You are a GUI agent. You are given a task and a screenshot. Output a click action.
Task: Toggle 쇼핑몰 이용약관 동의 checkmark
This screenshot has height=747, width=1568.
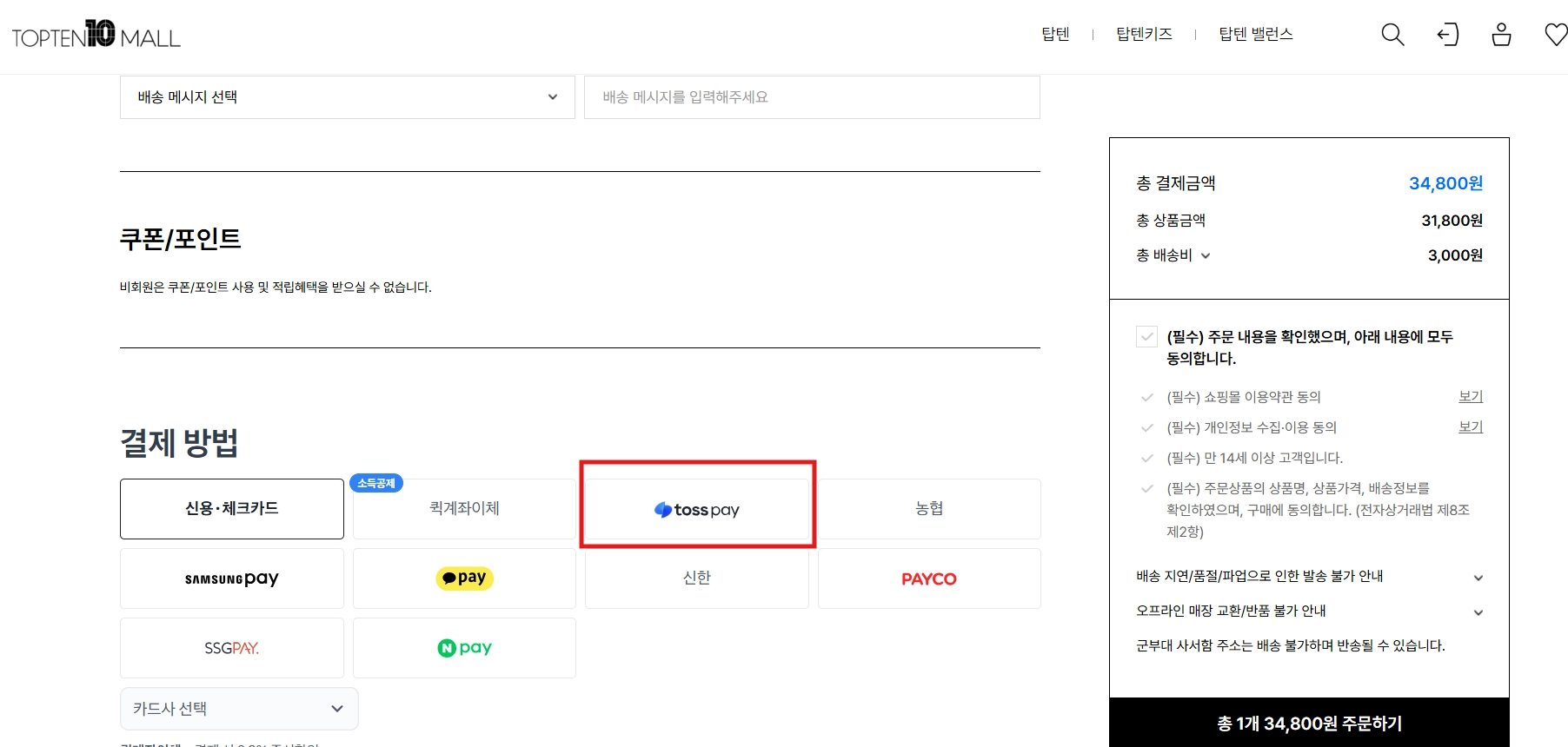(x=1146, y=398)
